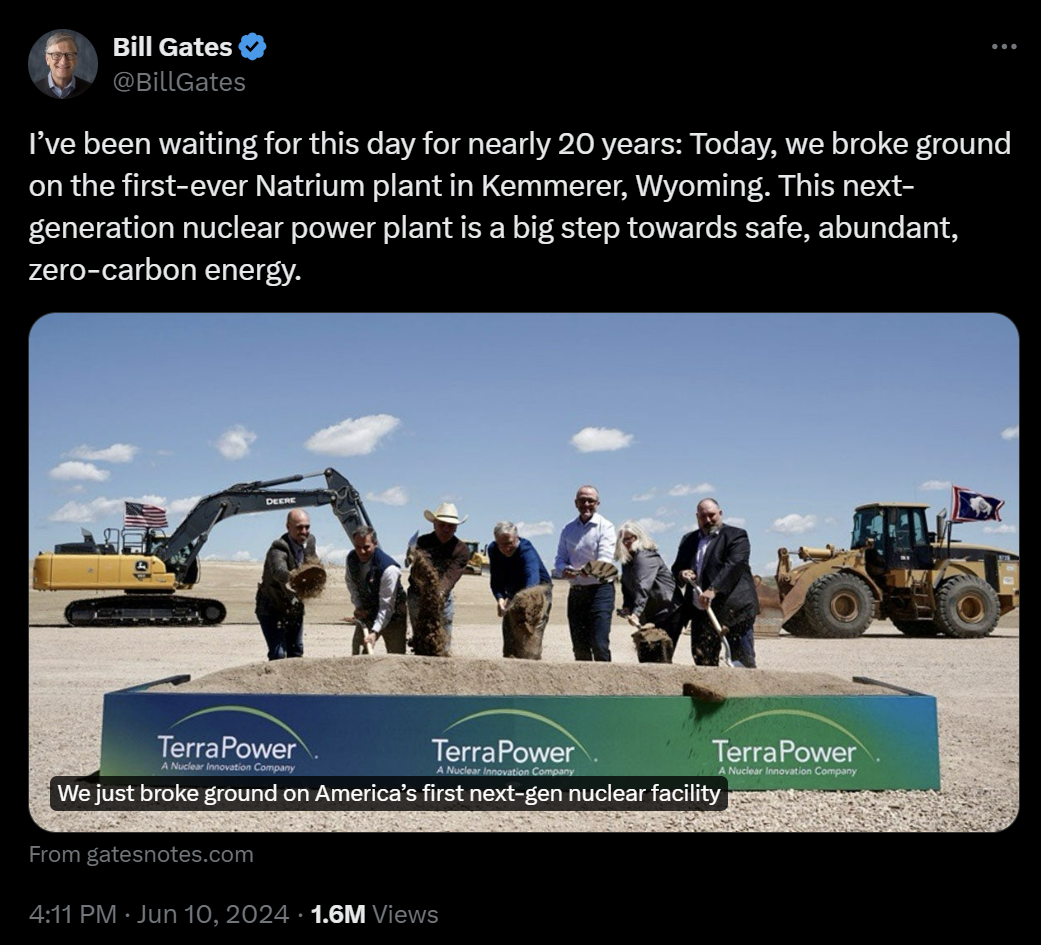Click the John Deere excavator in the video
Image resolution: width=1041 pixels, height=945 pixels.
pos(193,551)
